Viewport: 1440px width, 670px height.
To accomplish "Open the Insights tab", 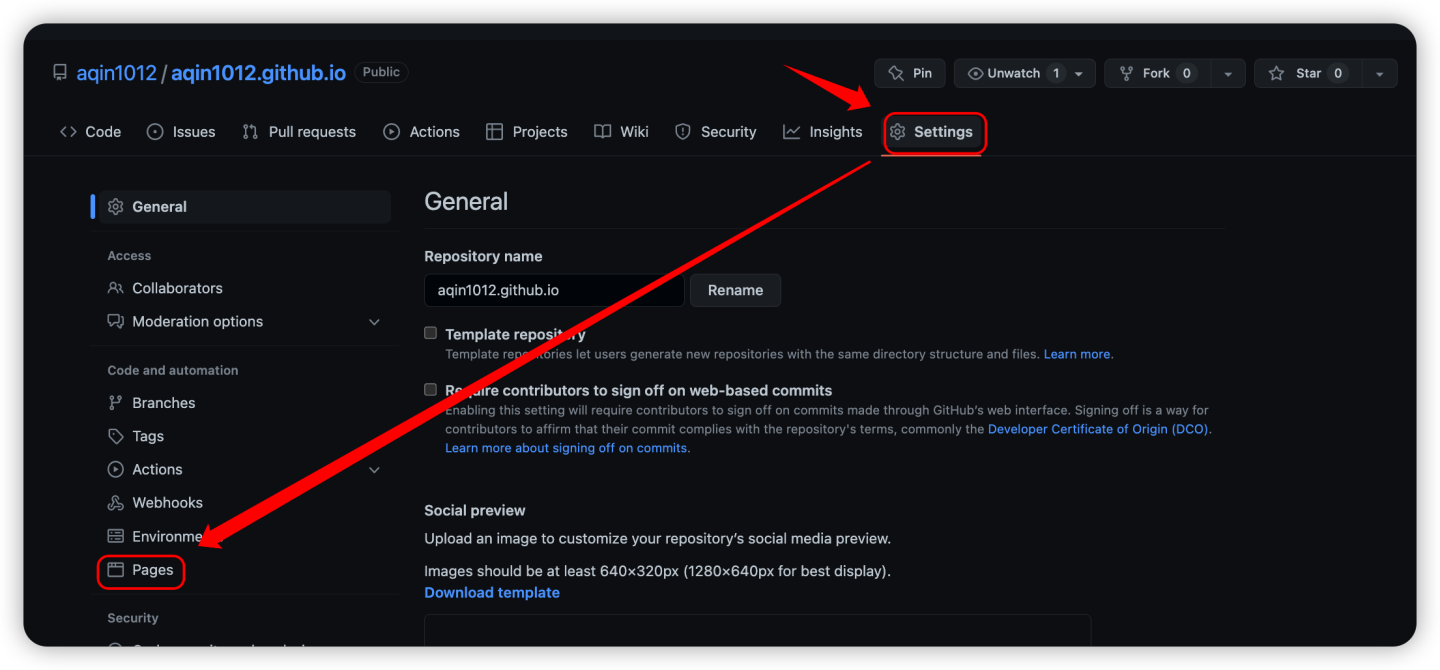I will [823, 132].
